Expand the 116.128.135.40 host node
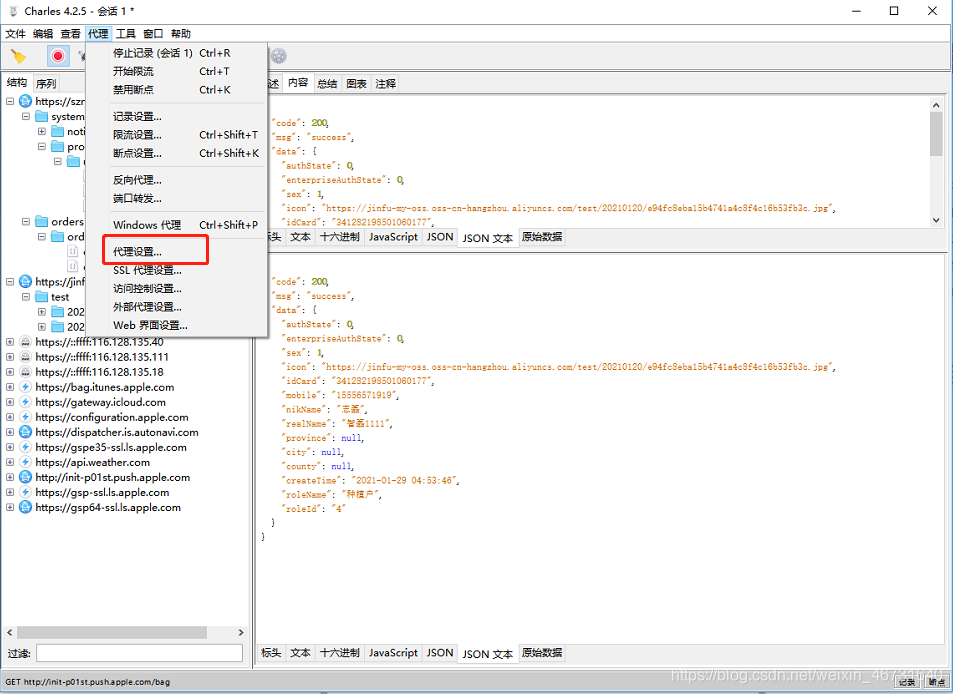The width and height of the screenshot is (953, 694). pyautogui.click(x=10, y=342)
